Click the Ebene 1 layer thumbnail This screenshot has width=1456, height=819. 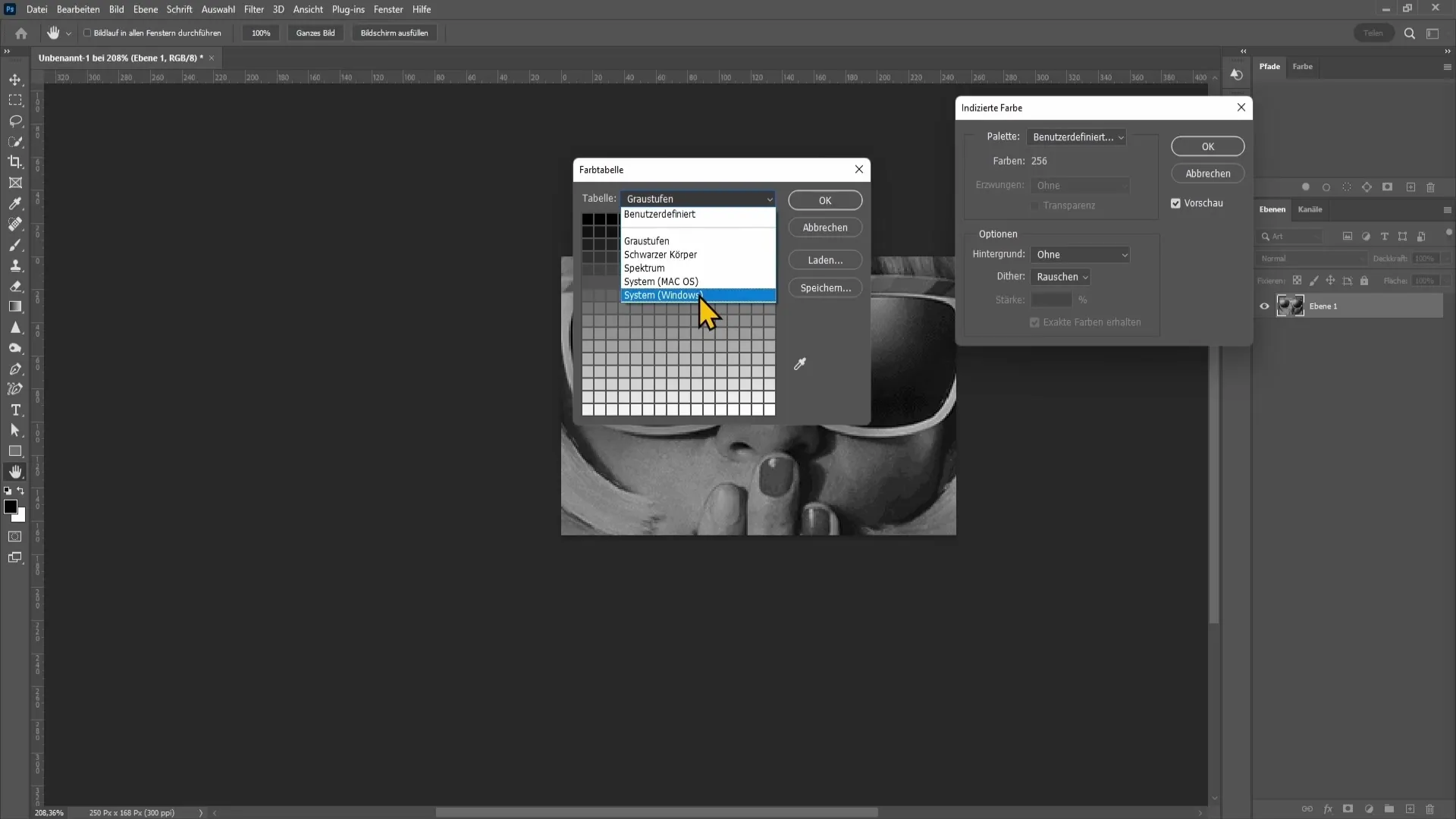tap(1290, 306)
